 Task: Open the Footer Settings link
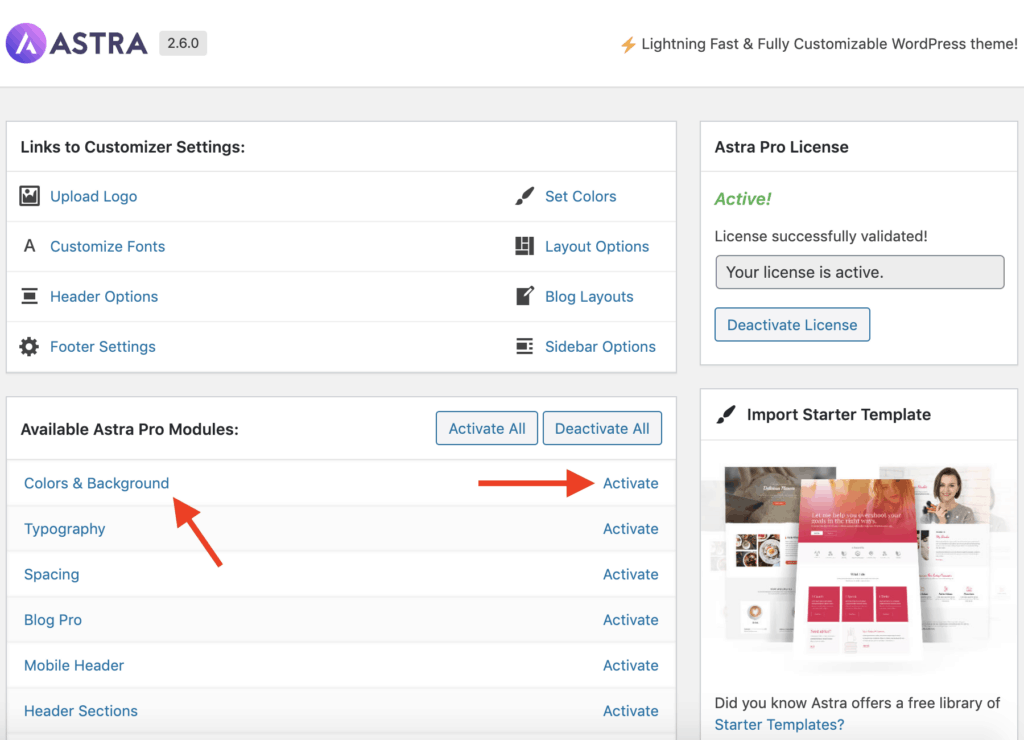(103, 347)
